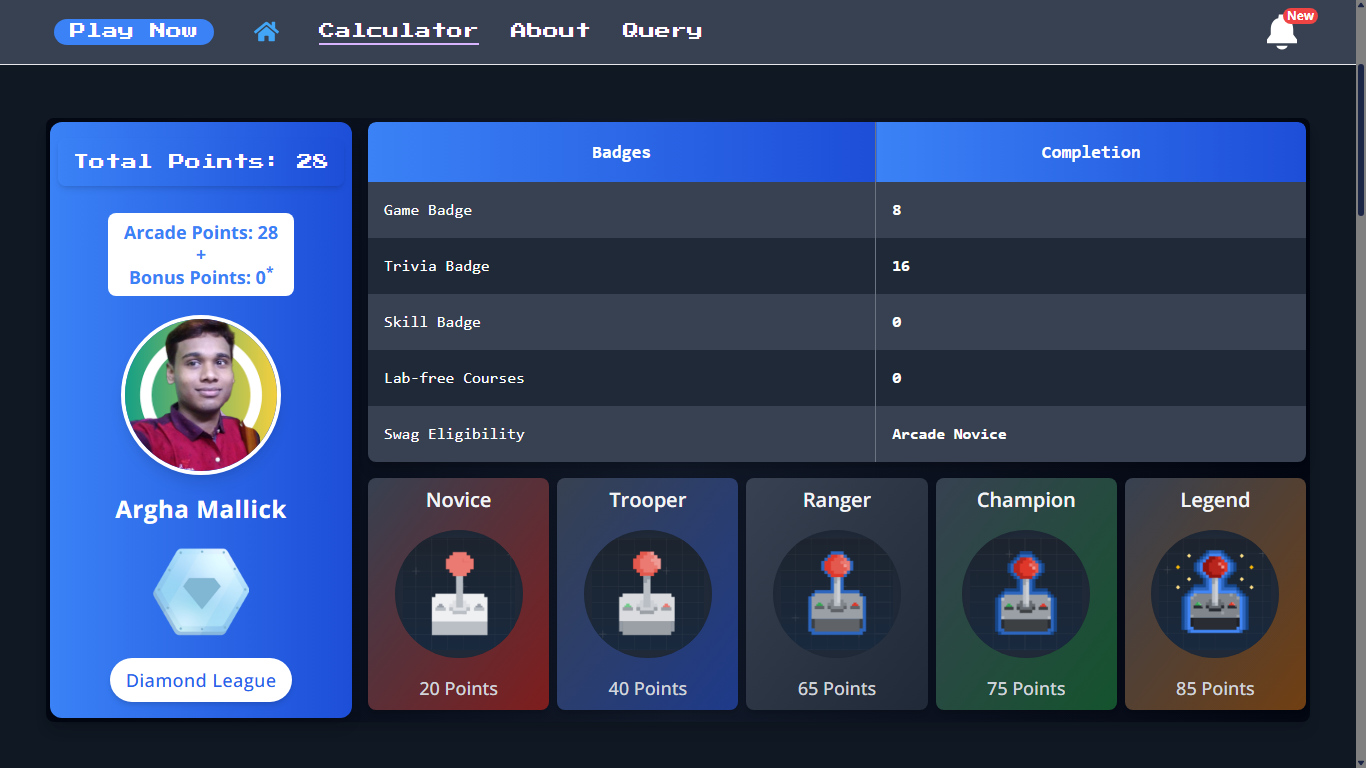The width and height of the screenshot is (1366, 768).
Task: Click the Total Points 28 header card
Action: (x=200, y=160)
